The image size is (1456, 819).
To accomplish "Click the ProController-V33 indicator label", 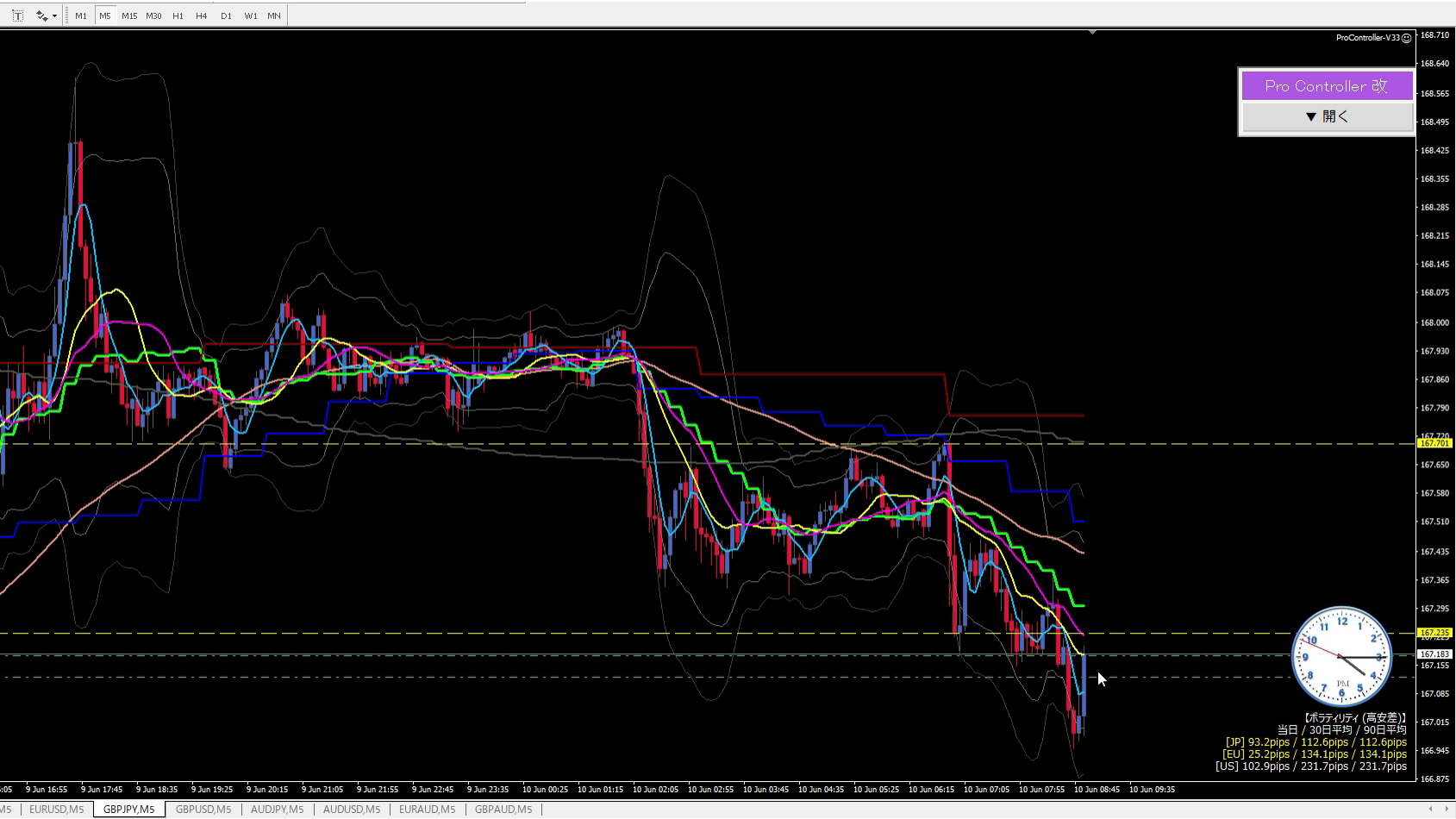I will click(x=1367, y=38).
